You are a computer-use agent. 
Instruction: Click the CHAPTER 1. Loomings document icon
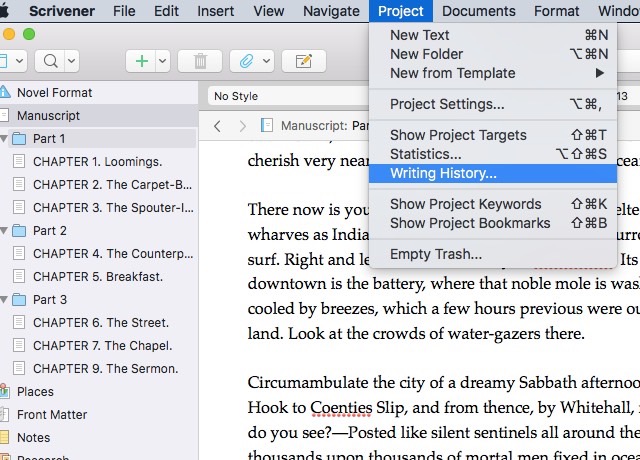tap(19, 162)
